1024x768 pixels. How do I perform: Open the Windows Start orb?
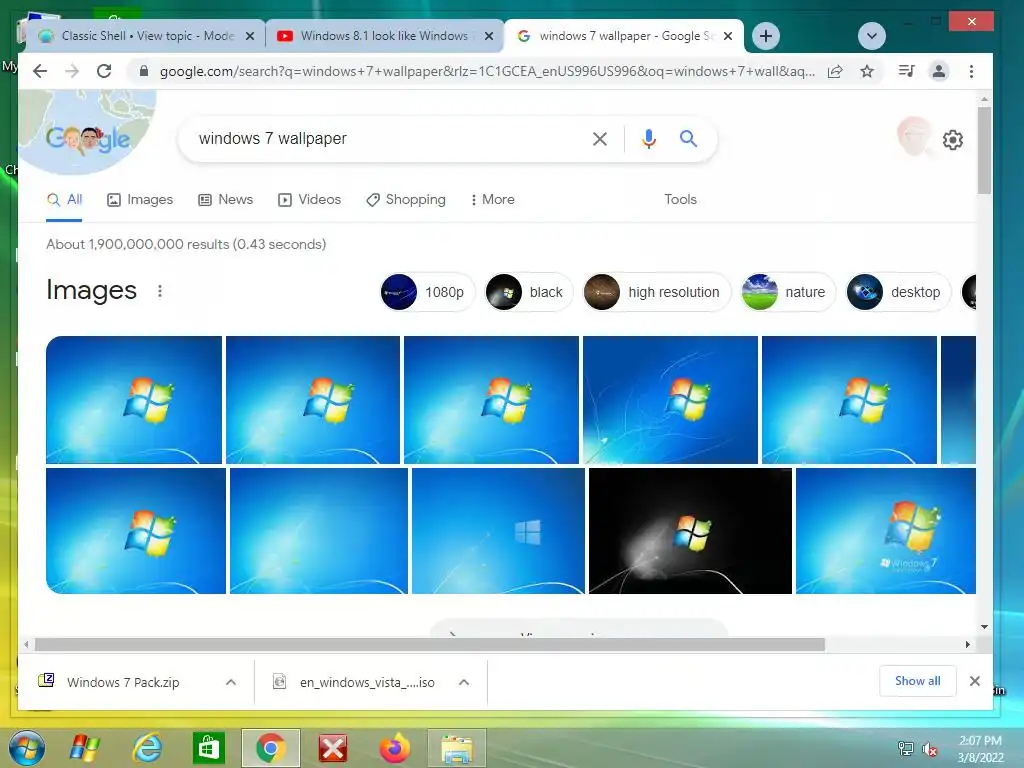coord(27,748)
